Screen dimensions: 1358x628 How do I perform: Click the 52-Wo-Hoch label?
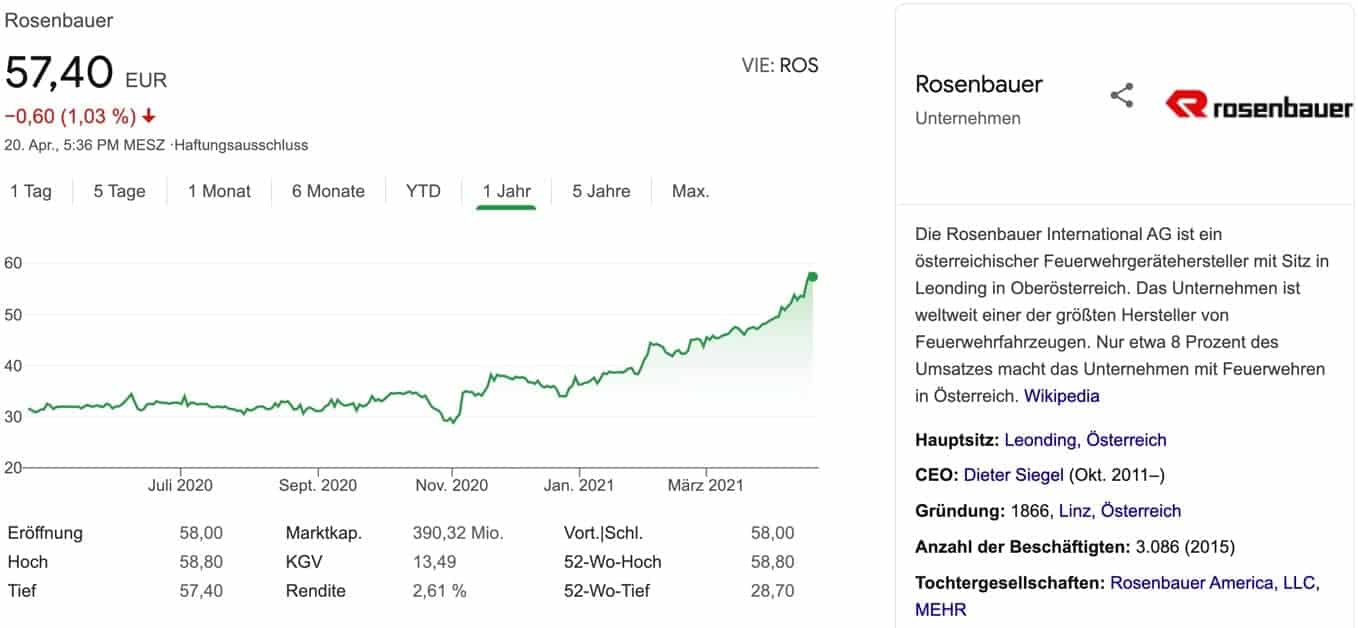[613, 562]
